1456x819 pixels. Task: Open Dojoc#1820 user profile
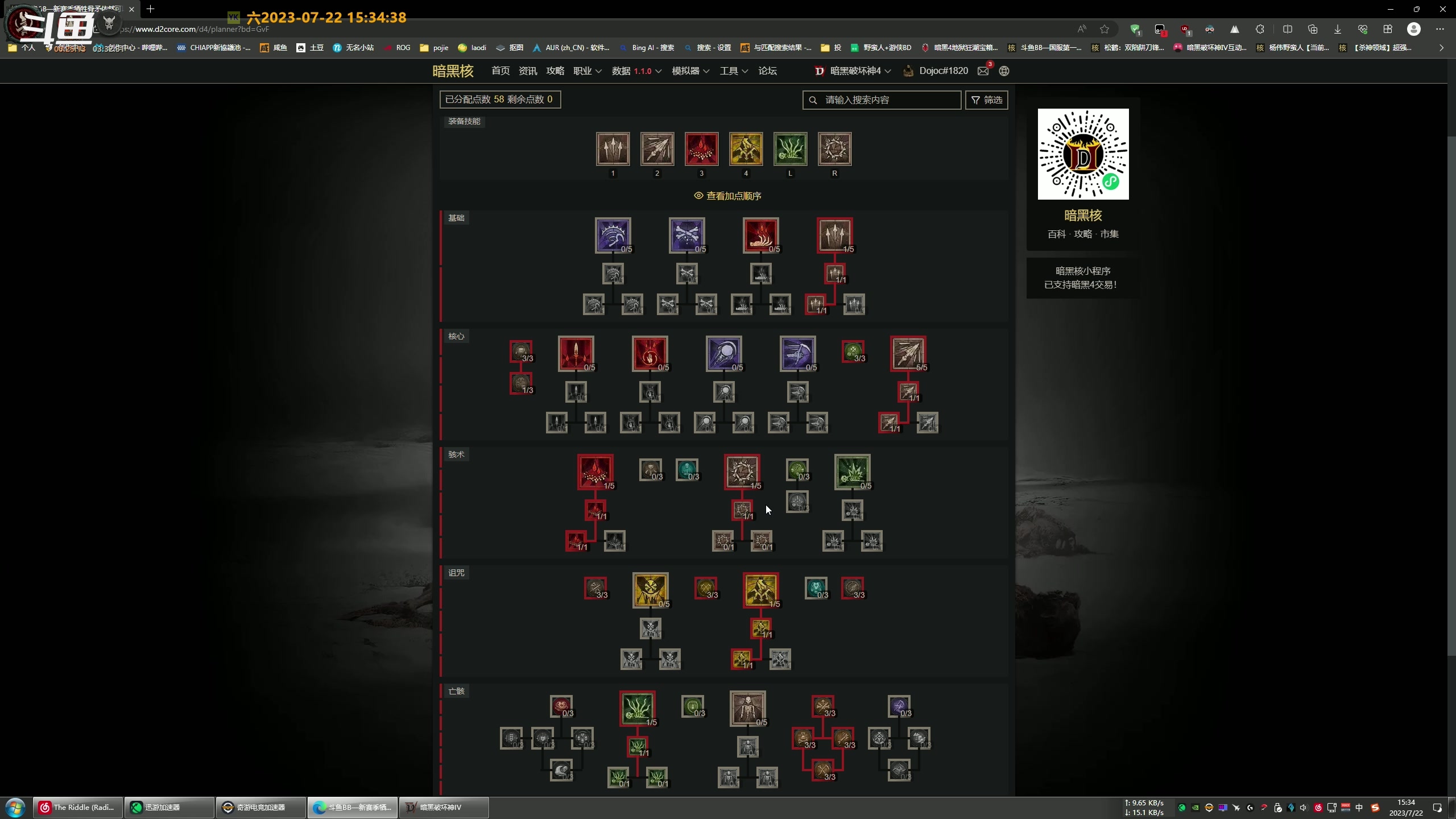point(936,71)
